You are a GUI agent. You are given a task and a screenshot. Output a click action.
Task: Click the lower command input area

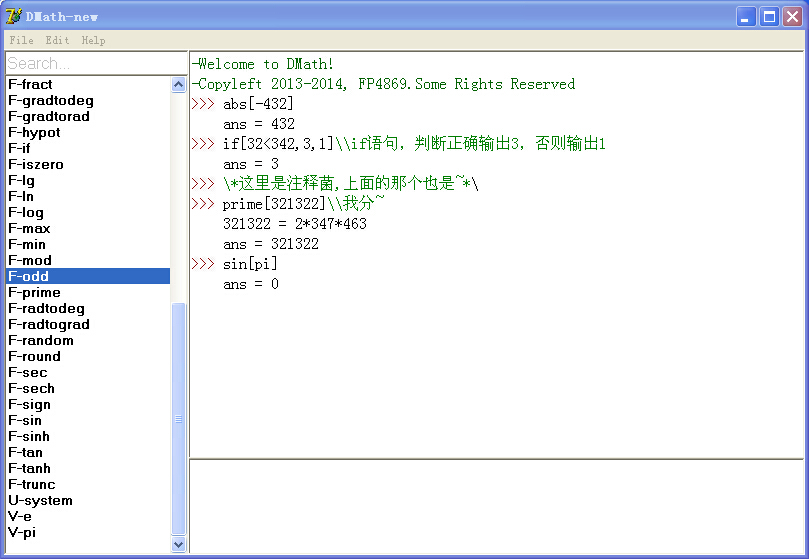(496, 506)
